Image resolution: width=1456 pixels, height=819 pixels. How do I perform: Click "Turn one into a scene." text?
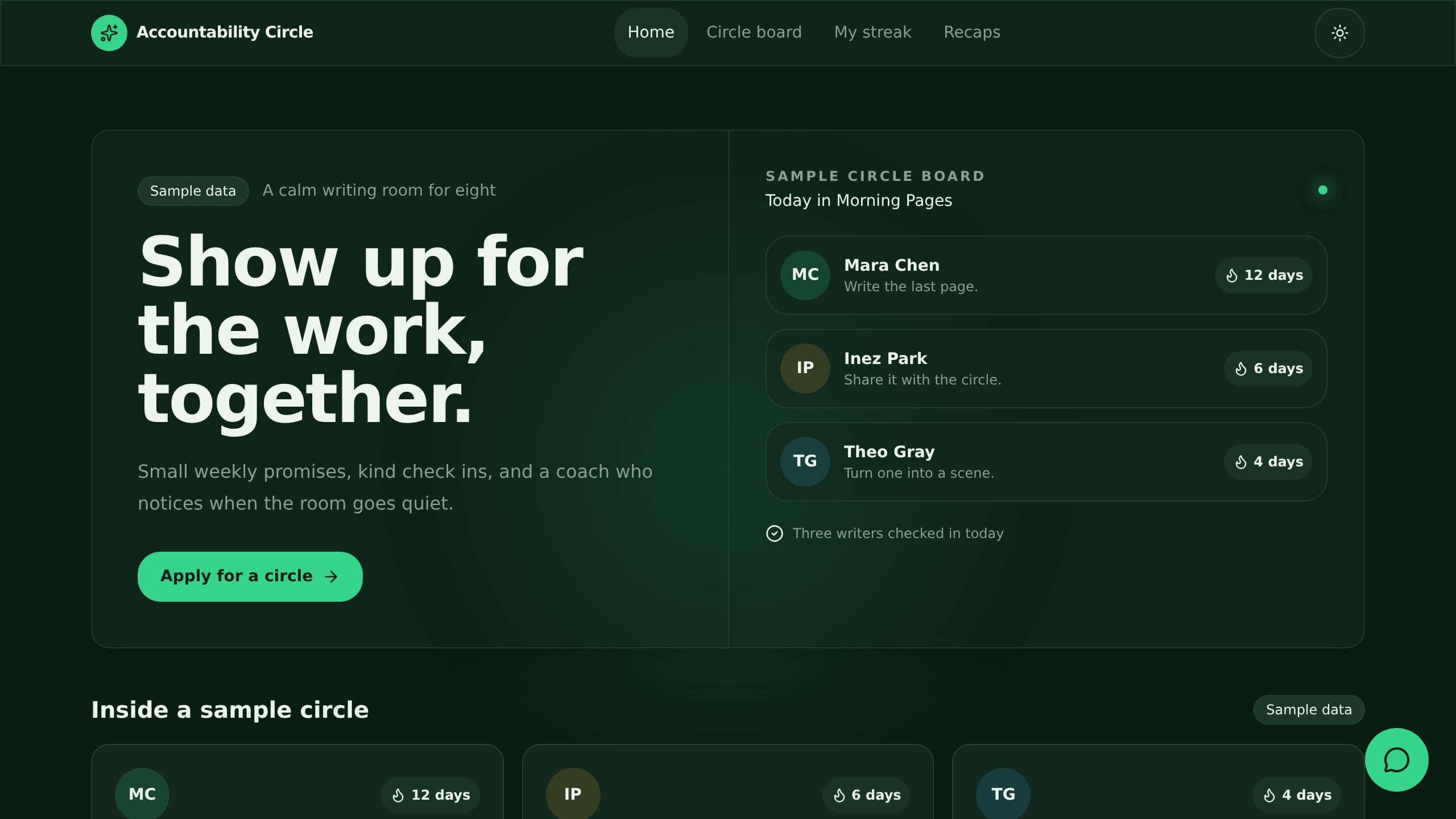(x=919, y=473)
